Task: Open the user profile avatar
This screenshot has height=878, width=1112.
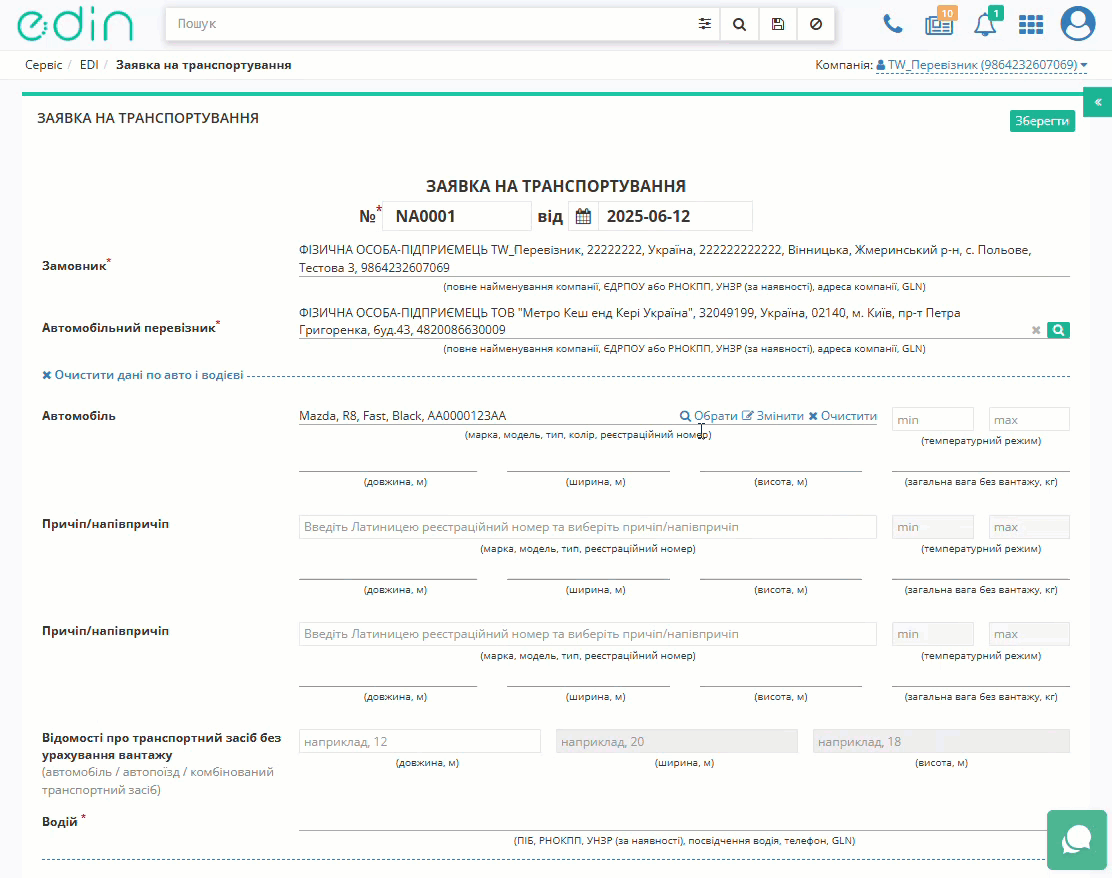Action: [1077, 23]
